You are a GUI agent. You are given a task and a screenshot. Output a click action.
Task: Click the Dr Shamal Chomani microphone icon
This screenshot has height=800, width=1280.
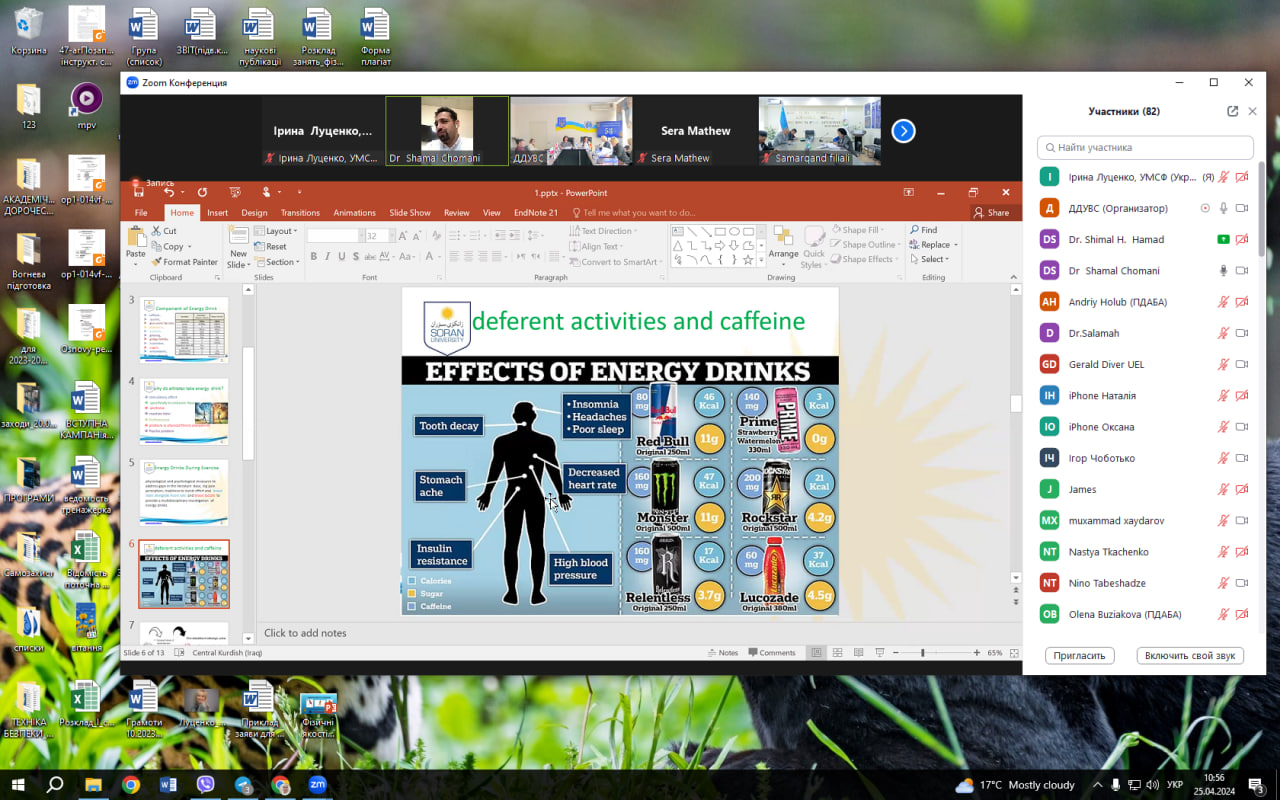[x=1223, y=270]
